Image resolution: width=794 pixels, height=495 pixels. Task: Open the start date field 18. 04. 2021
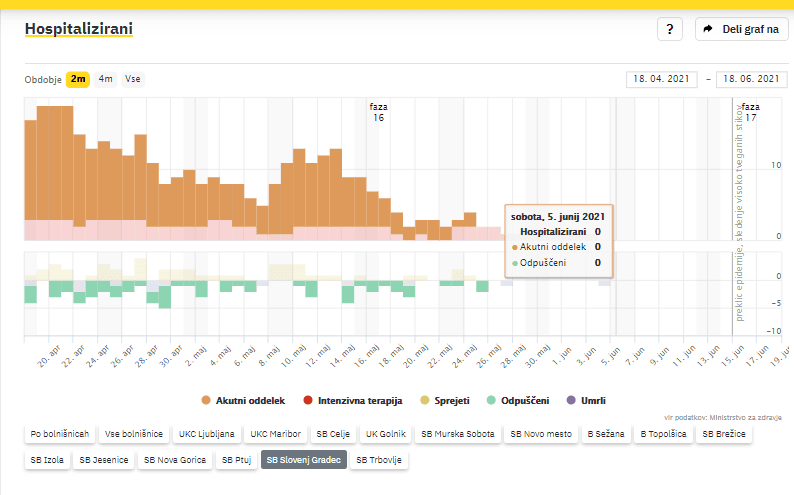coord(662,80)
